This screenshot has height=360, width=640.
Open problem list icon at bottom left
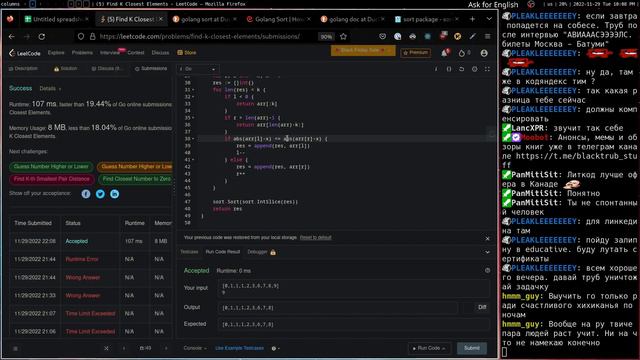[16, 349]
